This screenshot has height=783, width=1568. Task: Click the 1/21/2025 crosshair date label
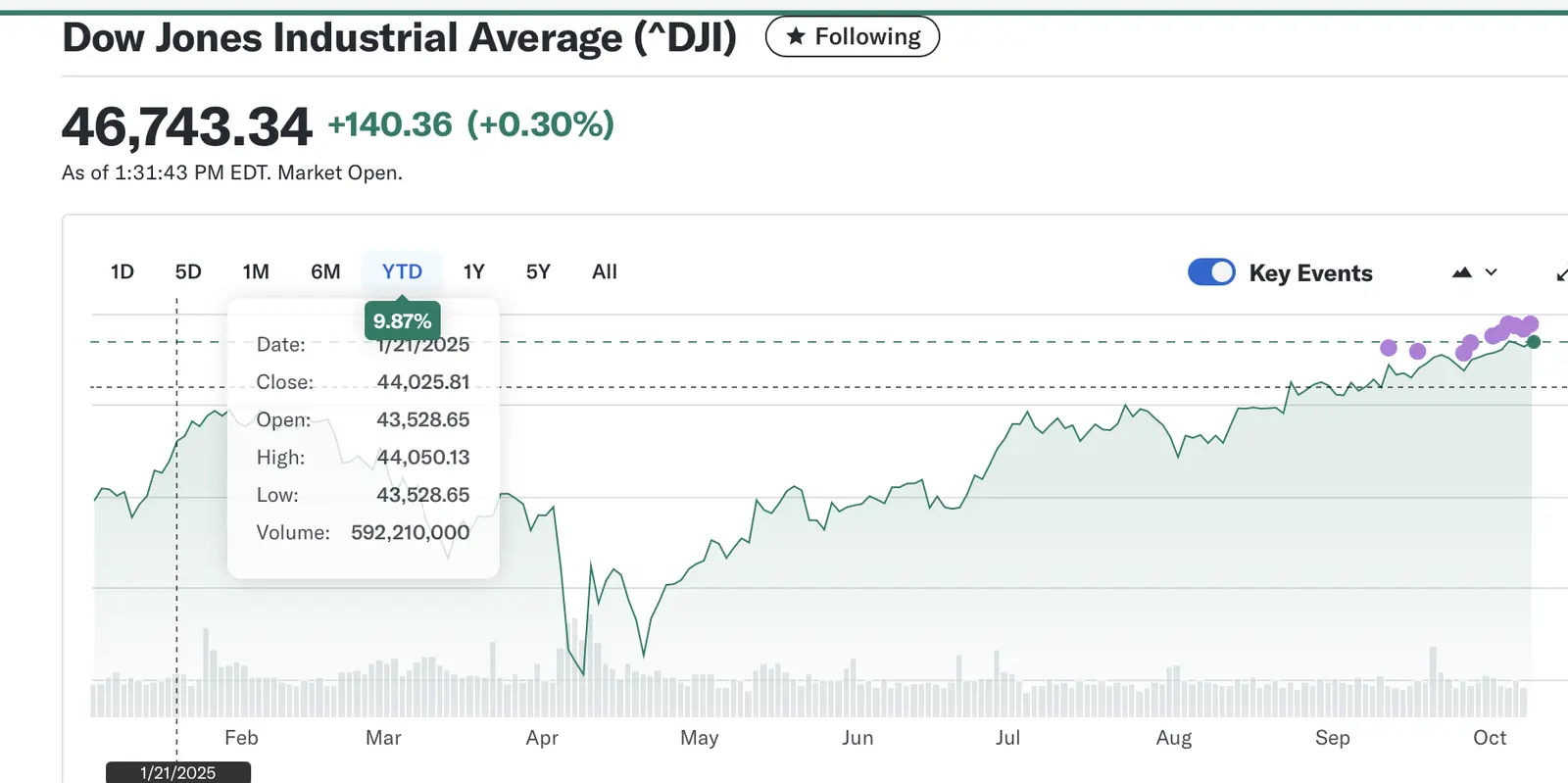(178, 772)
